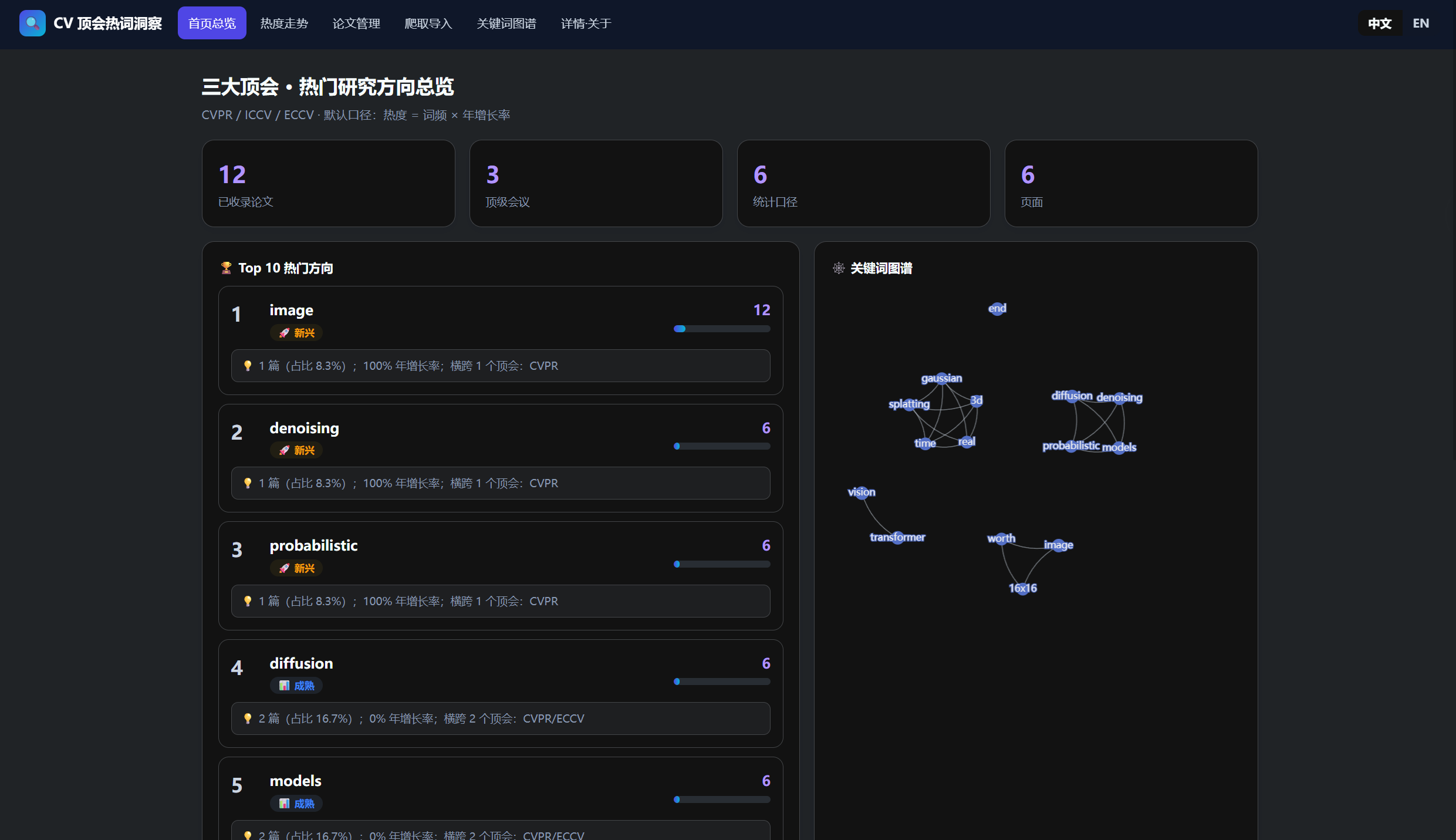Click the vision node in keyword graph

point(862,492)
